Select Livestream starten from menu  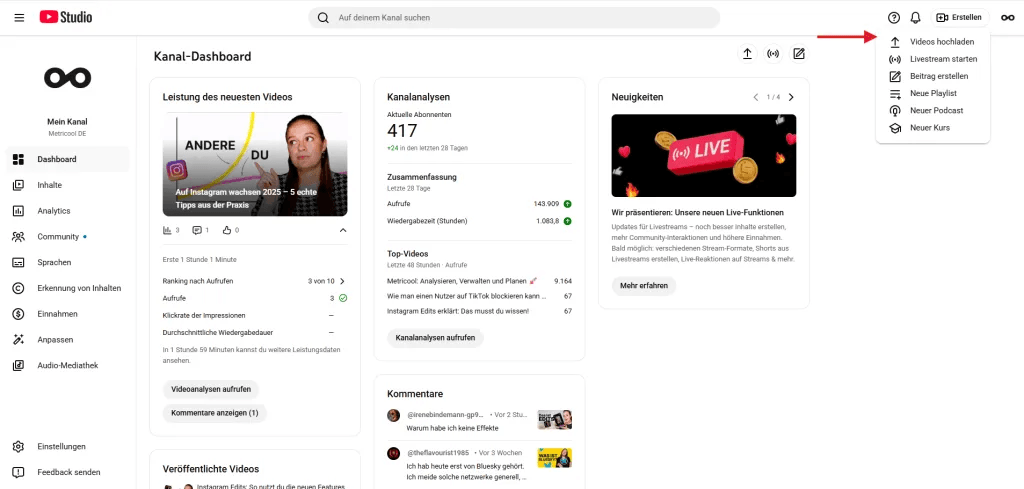point(933,59)
